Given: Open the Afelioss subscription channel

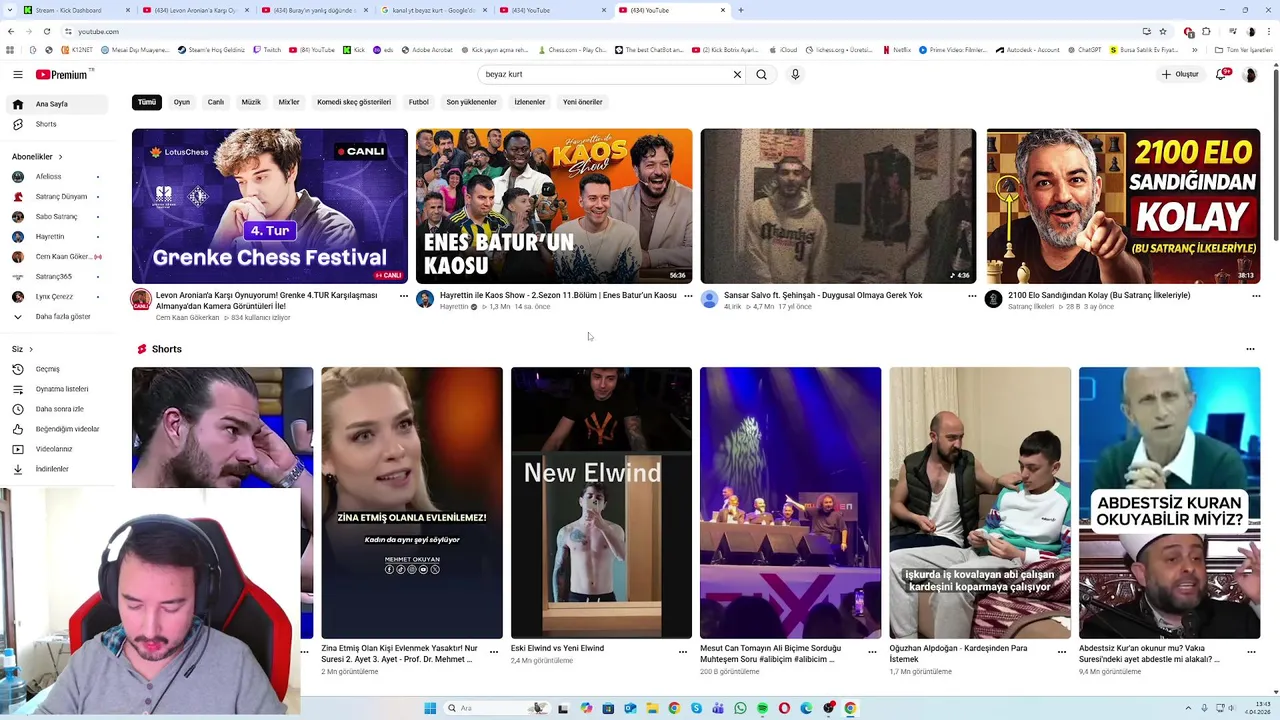Looking at the screenshot, I should click(x=58, y=177).
